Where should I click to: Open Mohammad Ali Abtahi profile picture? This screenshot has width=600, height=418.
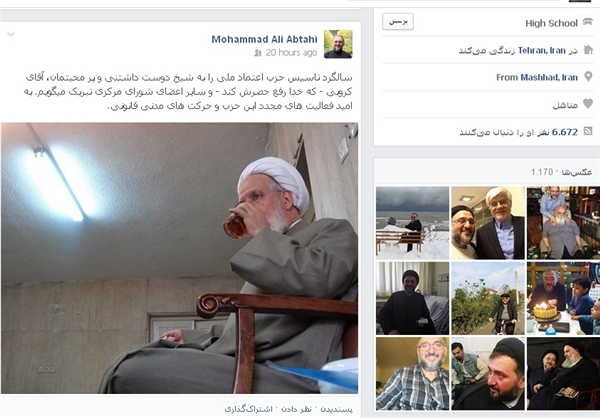pyautogui.click(x=338, y=44)
